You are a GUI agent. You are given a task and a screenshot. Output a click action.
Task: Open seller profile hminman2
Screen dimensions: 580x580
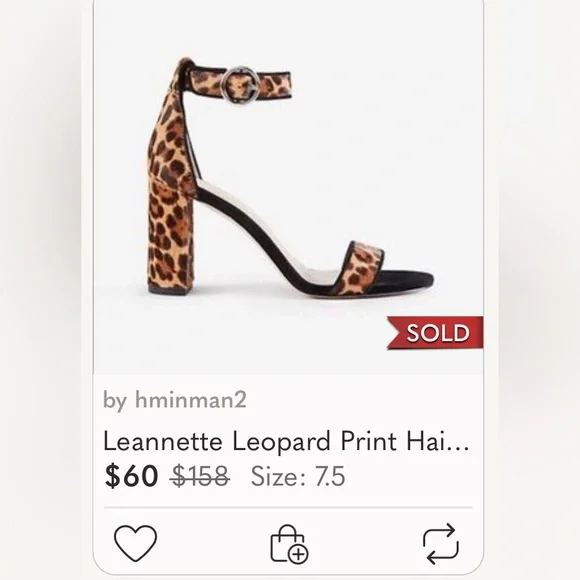pyautogui.click(x=191, y=399)
